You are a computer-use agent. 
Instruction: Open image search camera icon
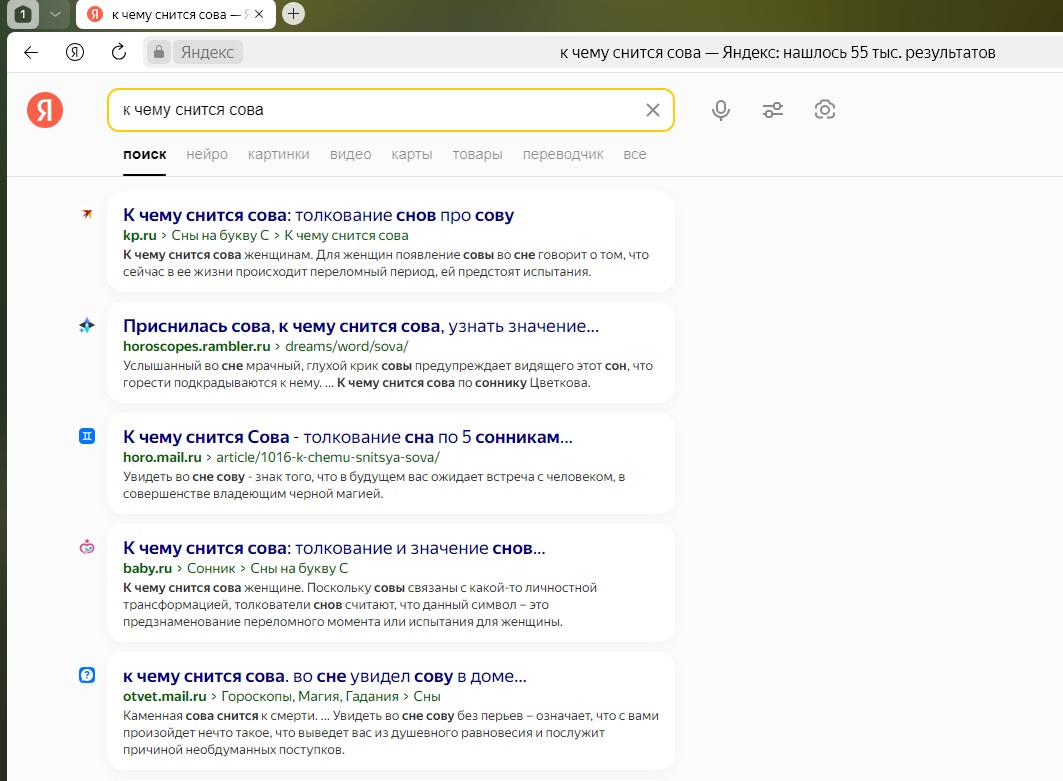(825, 110)
